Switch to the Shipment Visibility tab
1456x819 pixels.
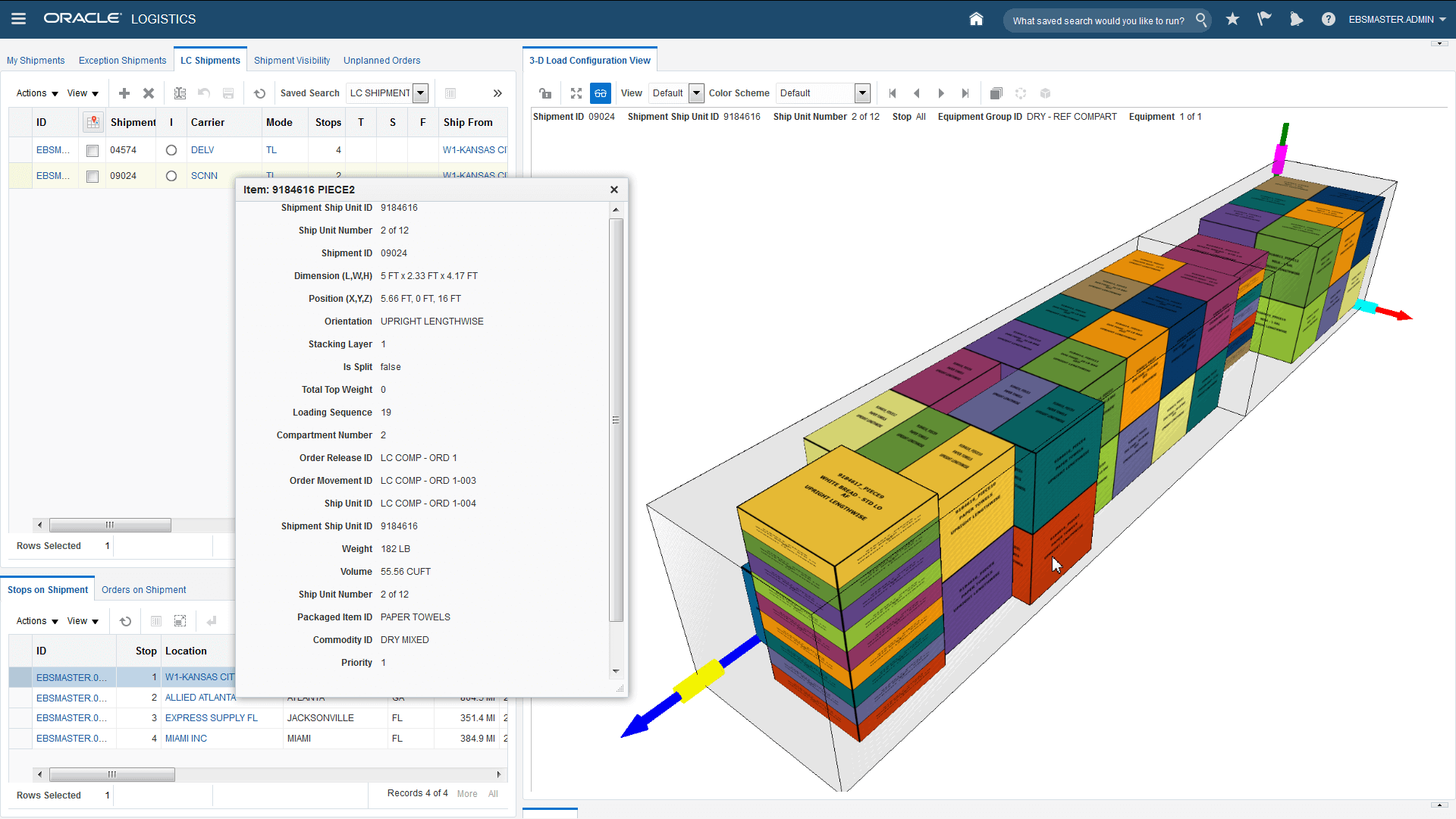pyautogui.click(x=292, y=61)
